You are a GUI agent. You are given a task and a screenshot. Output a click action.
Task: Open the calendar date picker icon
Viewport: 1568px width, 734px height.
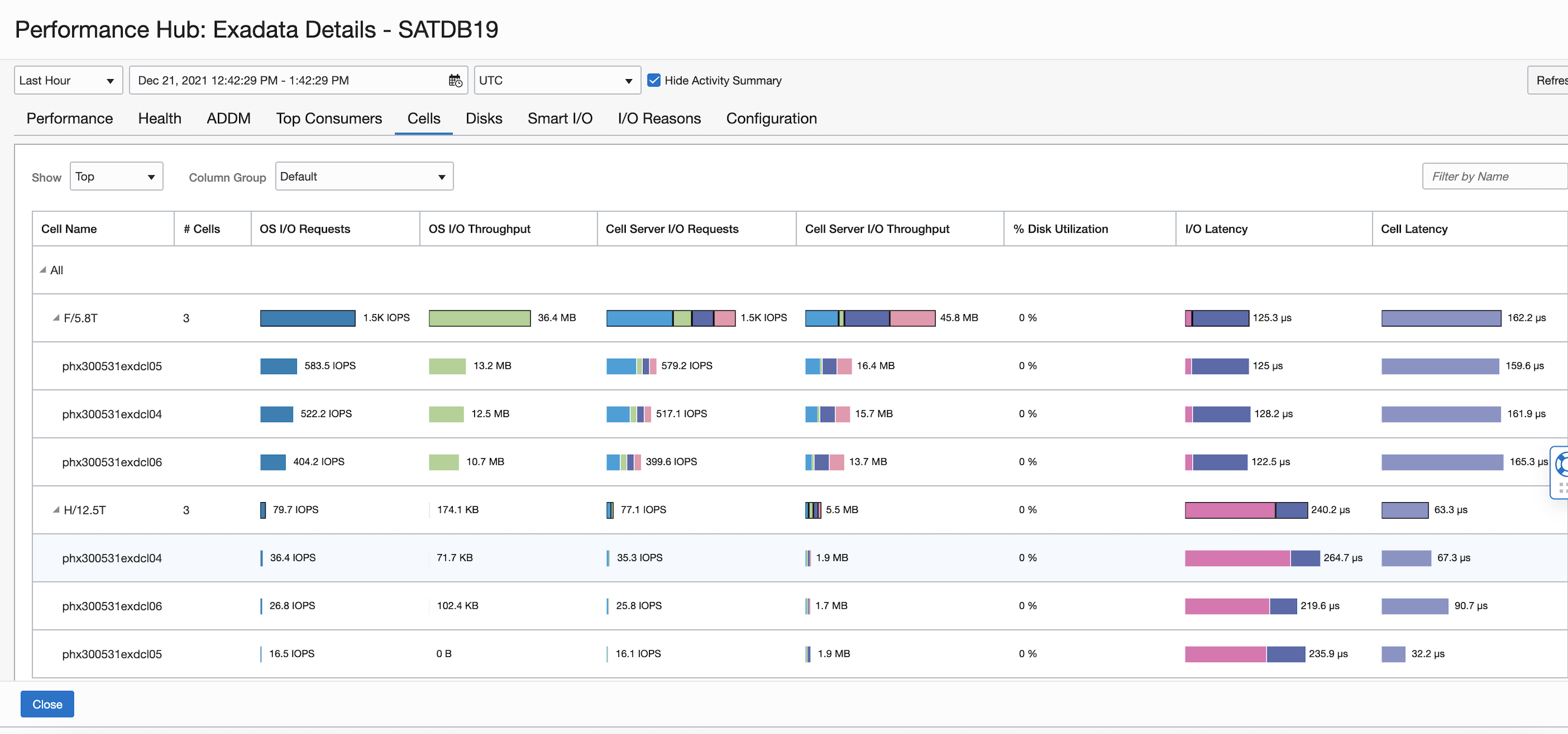pyautogui.click(x=455, y=80)
